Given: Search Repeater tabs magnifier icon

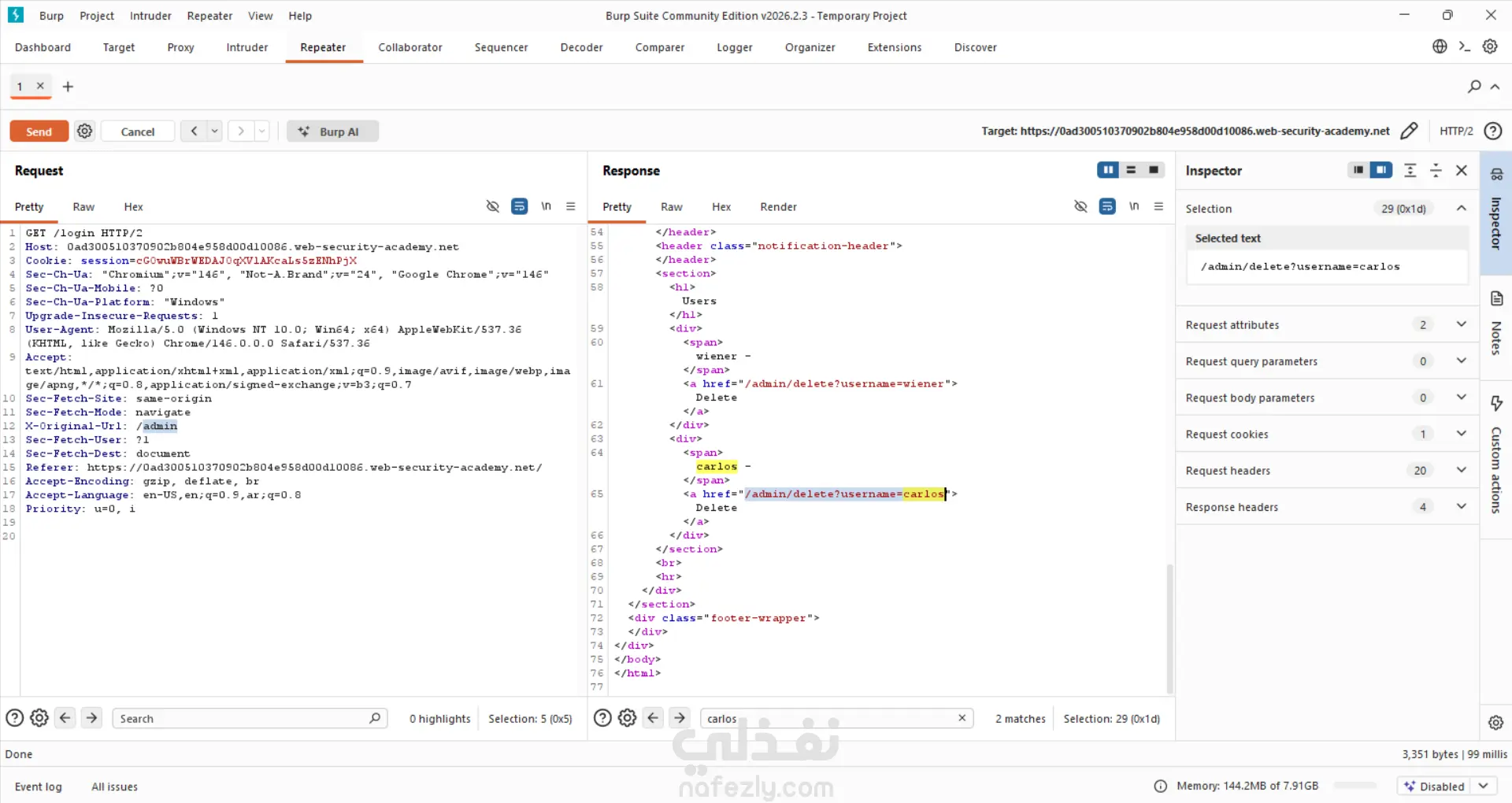Looking at the screenshot, I should tap(1474, 87).
